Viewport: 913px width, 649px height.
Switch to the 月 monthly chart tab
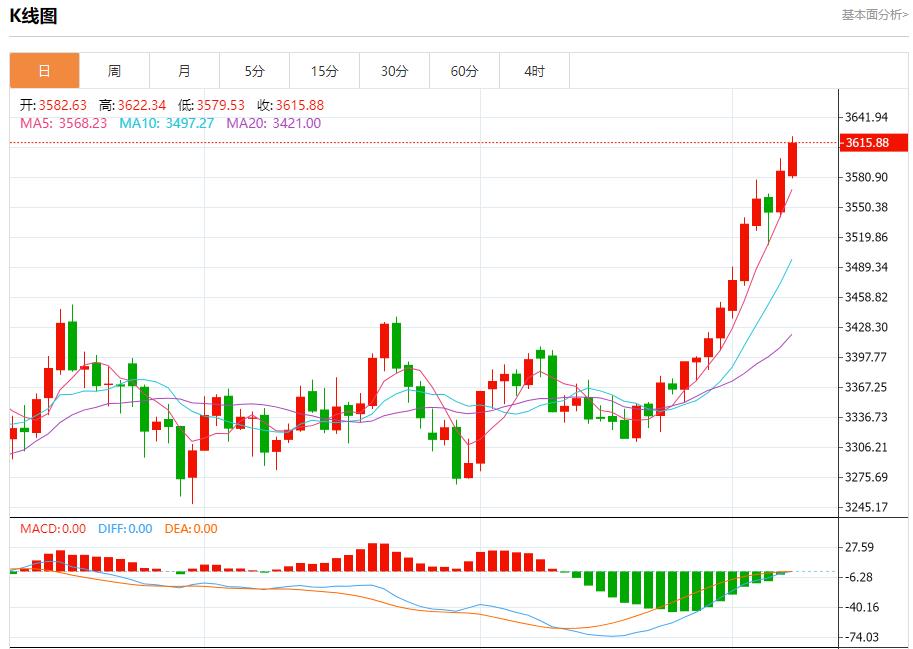tap(184, 70)
